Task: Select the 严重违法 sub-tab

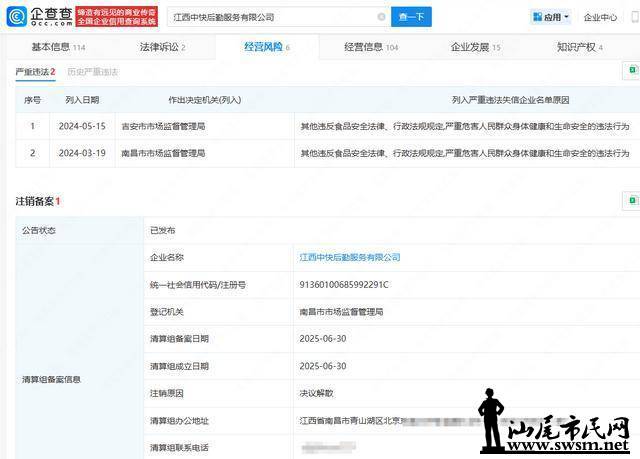Action: (x=35, y=72)
